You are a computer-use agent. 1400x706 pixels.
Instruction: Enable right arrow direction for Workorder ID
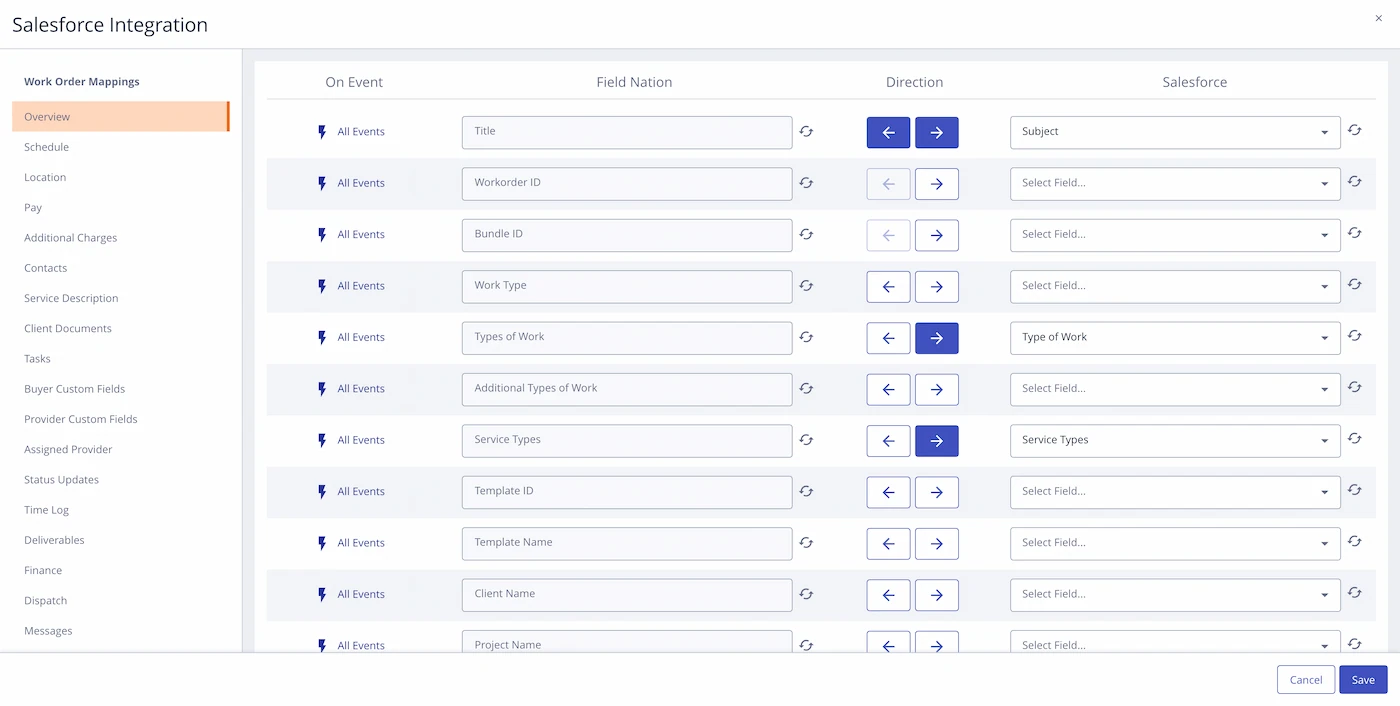tap(936, 184)
